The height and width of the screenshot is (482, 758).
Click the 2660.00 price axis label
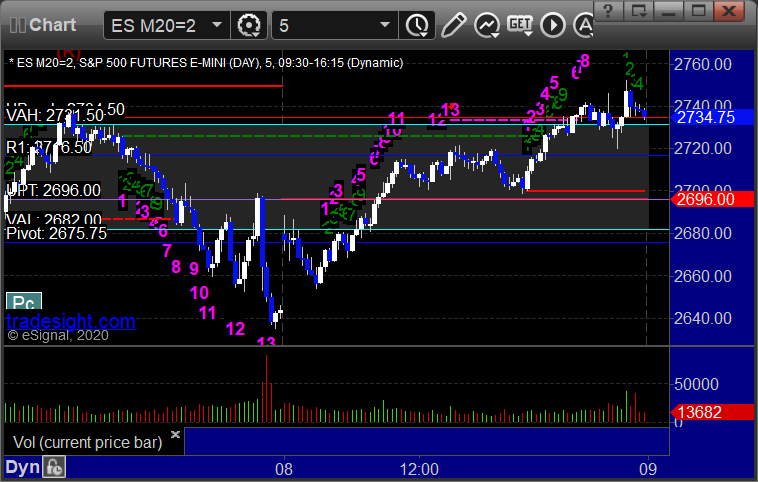(702, 276)
